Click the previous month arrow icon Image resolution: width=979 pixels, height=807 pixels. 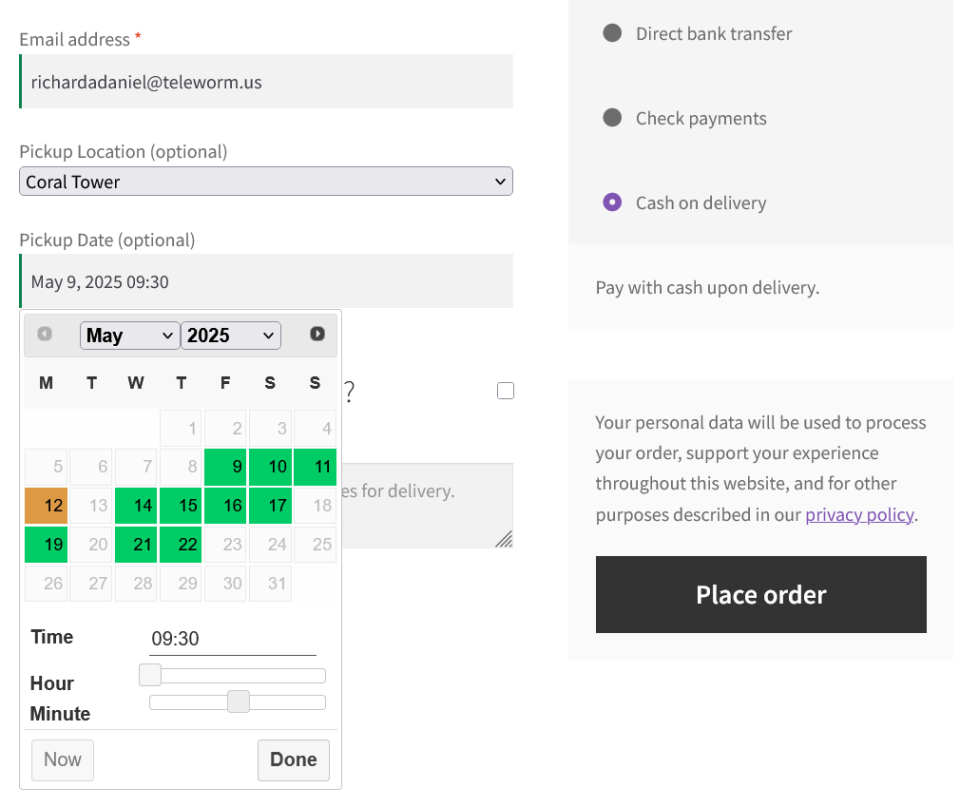tap(45, 334)
